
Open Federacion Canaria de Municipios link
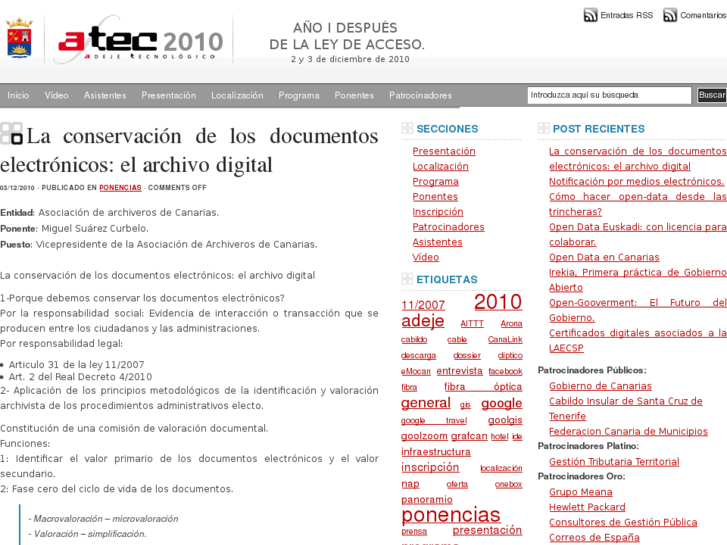pyautogui.click(x=628, y=431)
